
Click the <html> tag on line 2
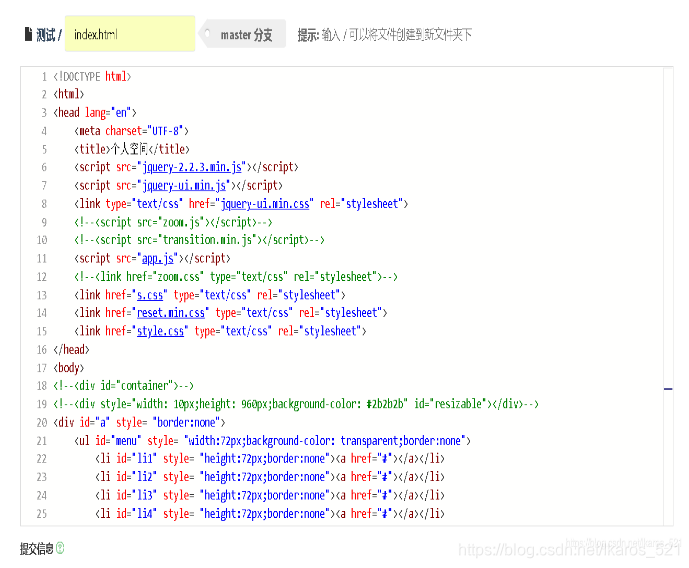(69, 94)
